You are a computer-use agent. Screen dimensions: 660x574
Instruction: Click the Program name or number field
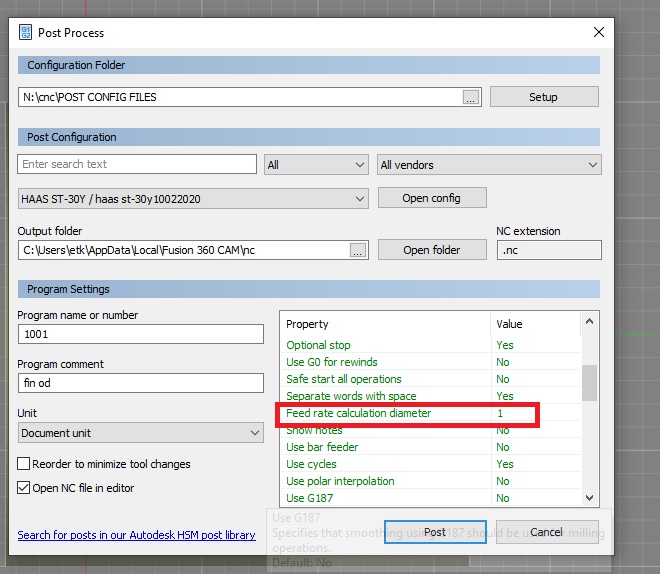pyautogui.click(x=140, y=335)
